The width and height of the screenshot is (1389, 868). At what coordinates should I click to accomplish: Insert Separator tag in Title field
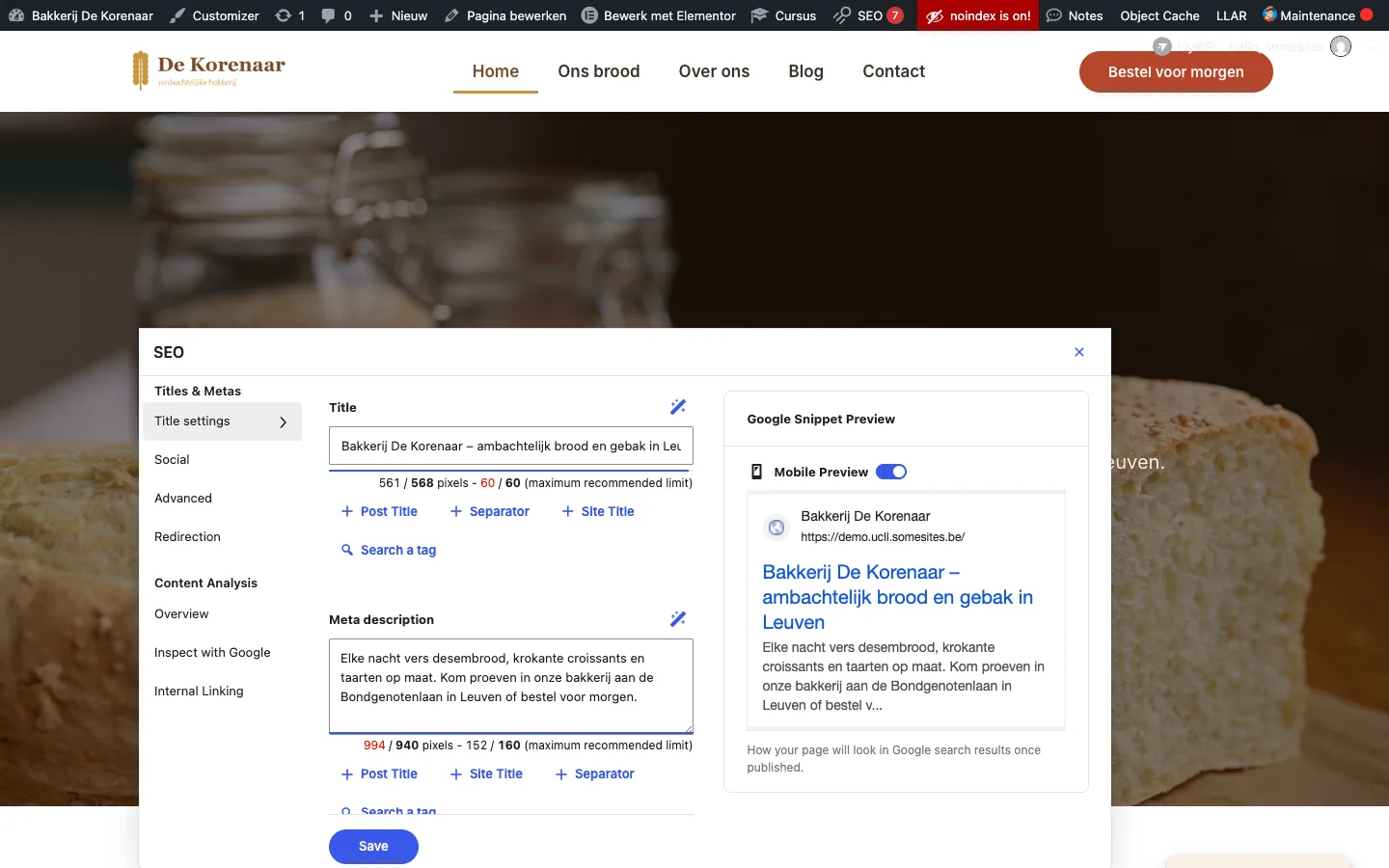pos(490,511)
